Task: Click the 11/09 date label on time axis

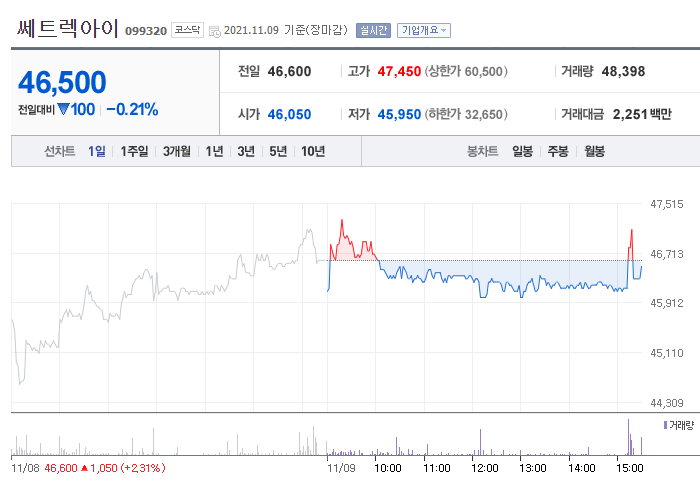Action: point(341,468)
